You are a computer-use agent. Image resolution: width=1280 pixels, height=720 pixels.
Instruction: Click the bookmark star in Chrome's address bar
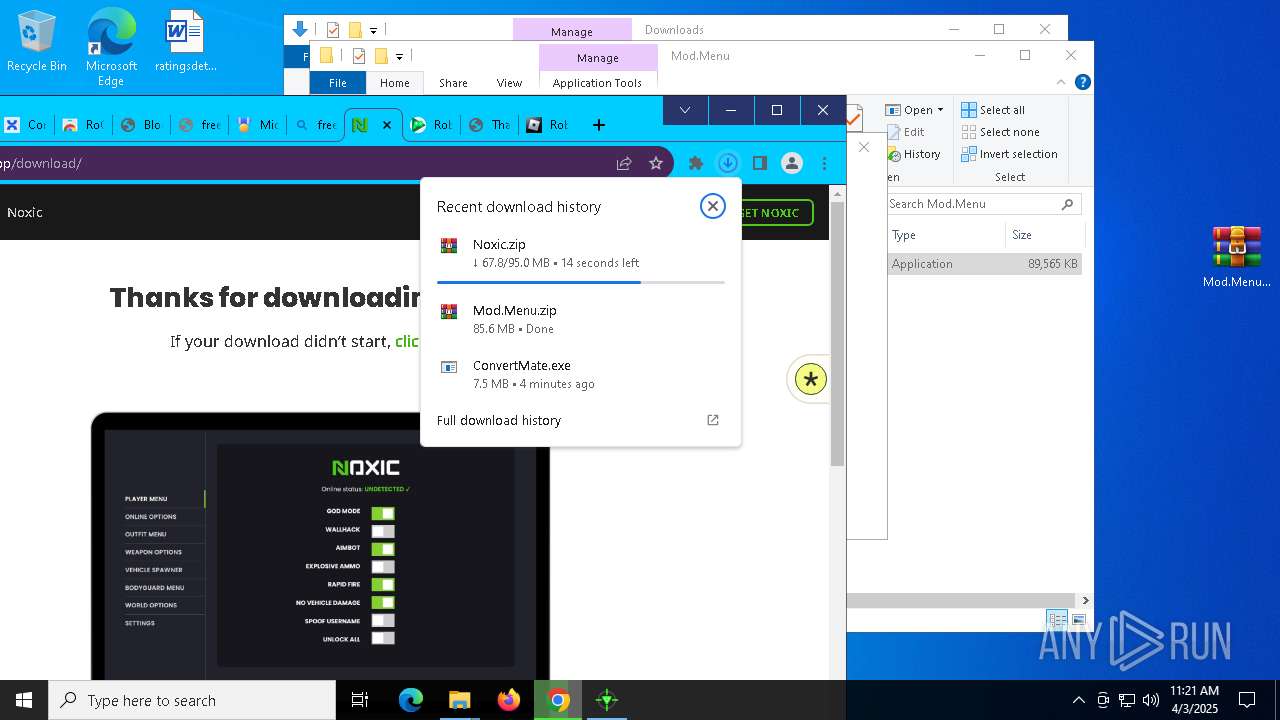656,163
